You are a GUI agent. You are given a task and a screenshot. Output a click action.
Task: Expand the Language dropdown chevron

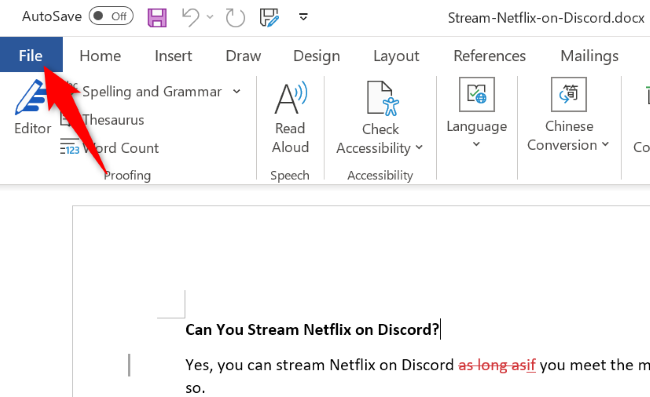coord(476,144)
